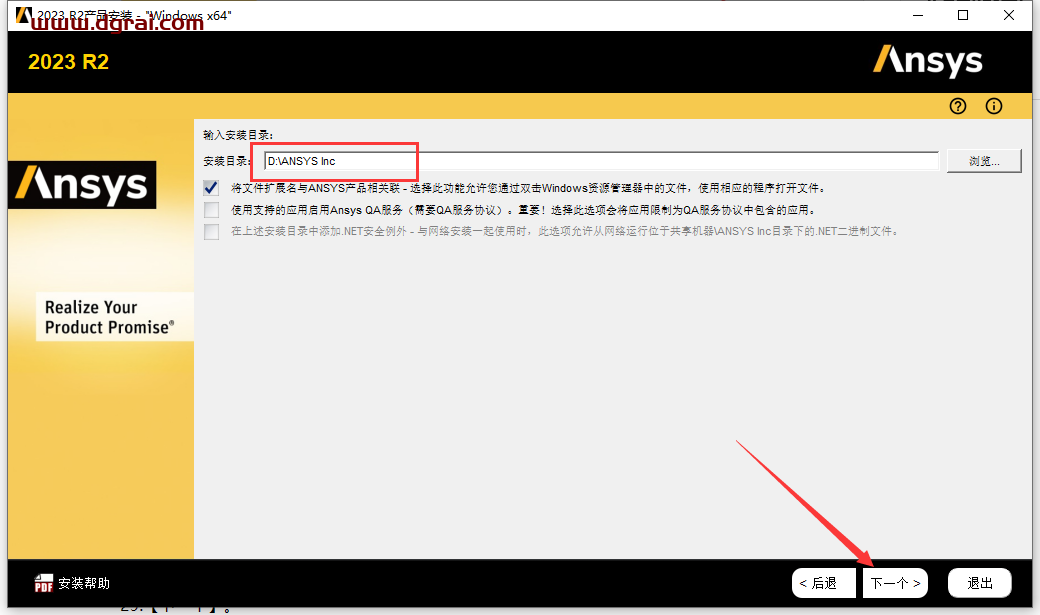
Task: Exit the installer with 退出 button
Action: point(980,583)
